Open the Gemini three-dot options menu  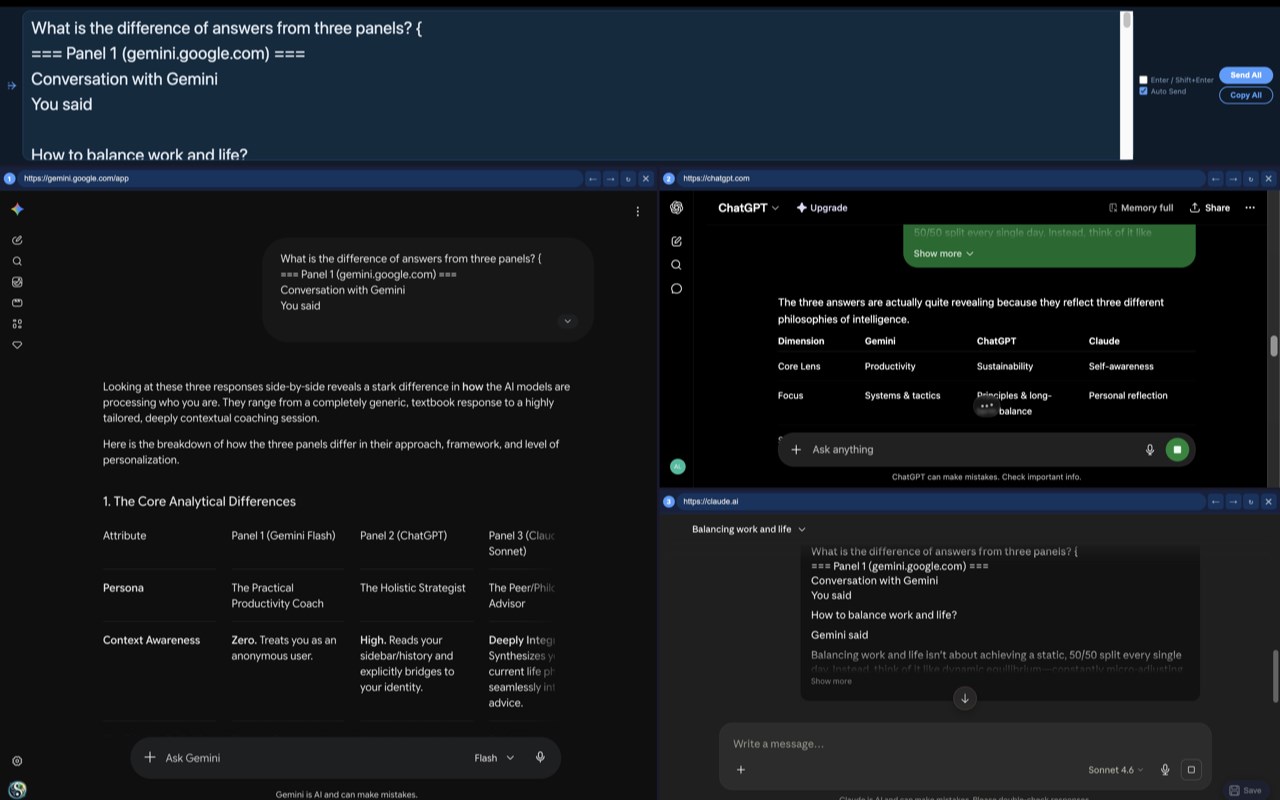tap(638, 211)
